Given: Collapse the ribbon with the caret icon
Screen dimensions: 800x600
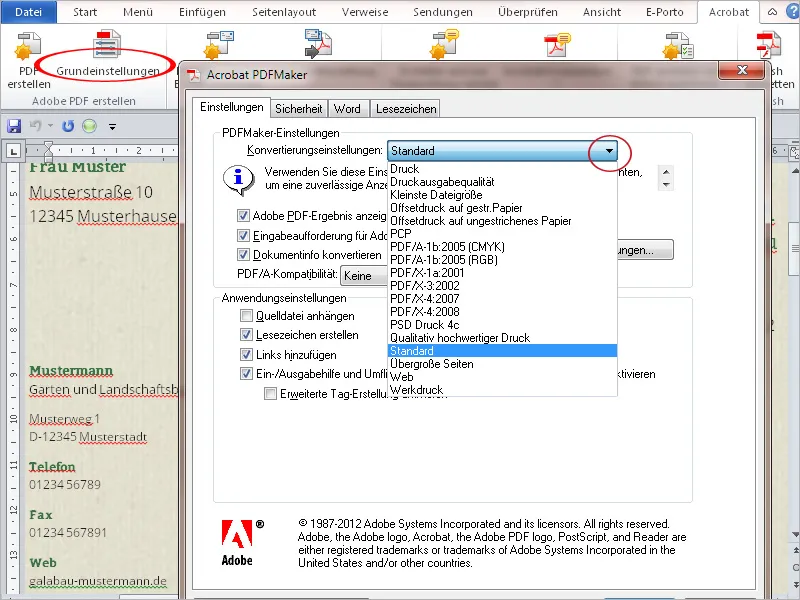Looking at the screenshot, I should point(772,12).
